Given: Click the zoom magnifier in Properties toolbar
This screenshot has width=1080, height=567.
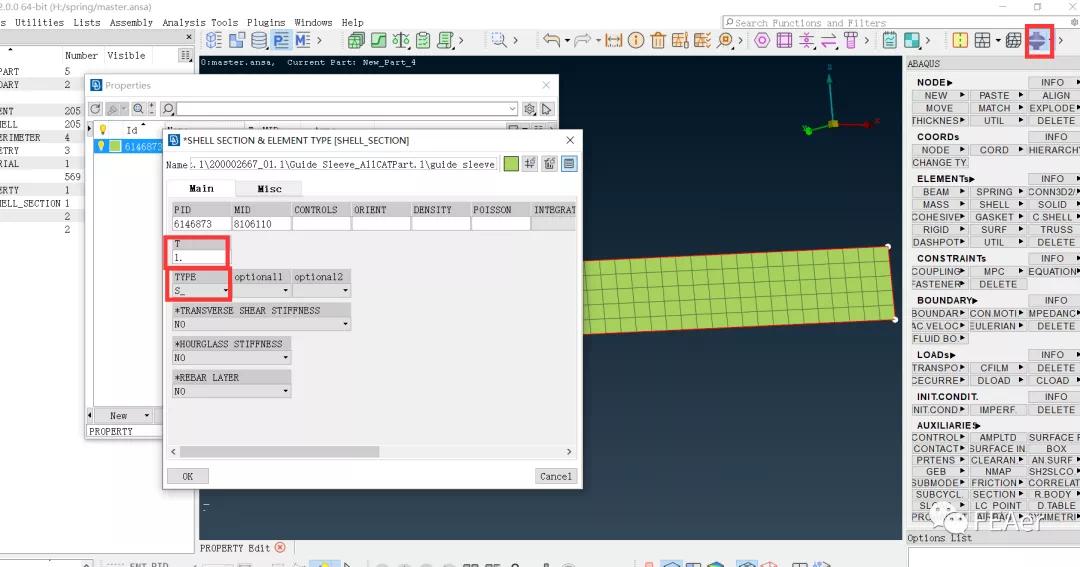Looking at the screenshot, I should tap(138, 109).
